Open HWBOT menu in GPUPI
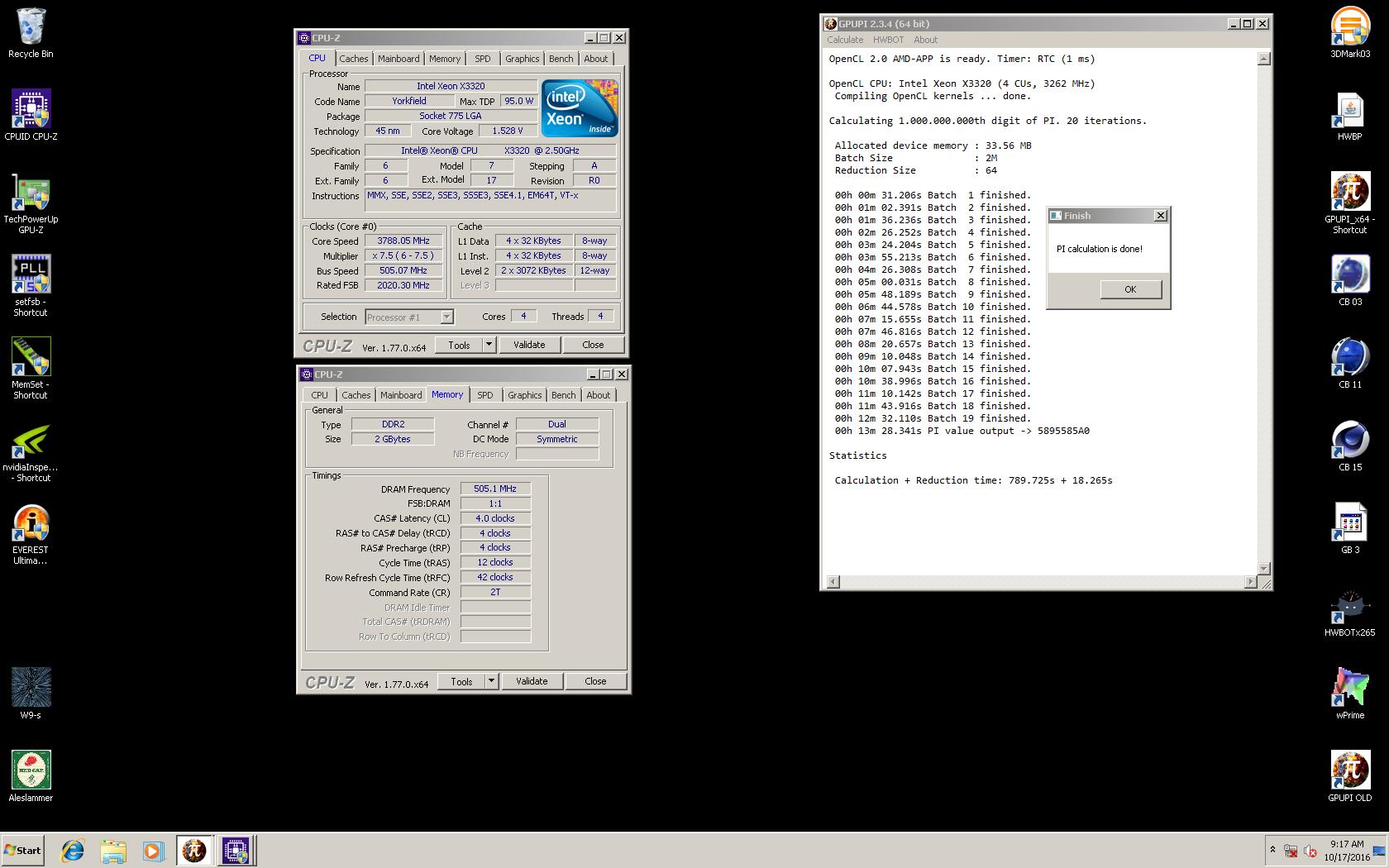 point(889,40)
